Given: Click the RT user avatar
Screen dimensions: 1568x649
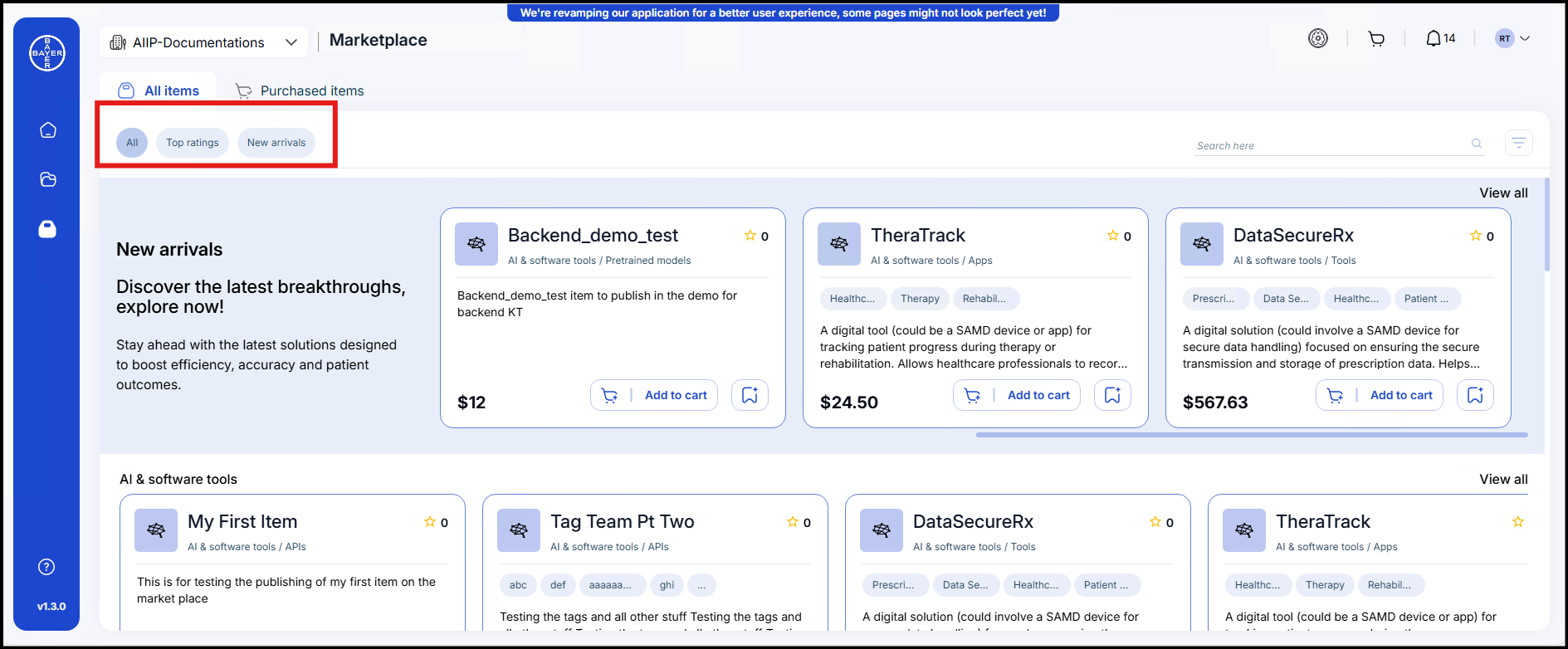Looking at the screenshot, I should [1504, 38].
